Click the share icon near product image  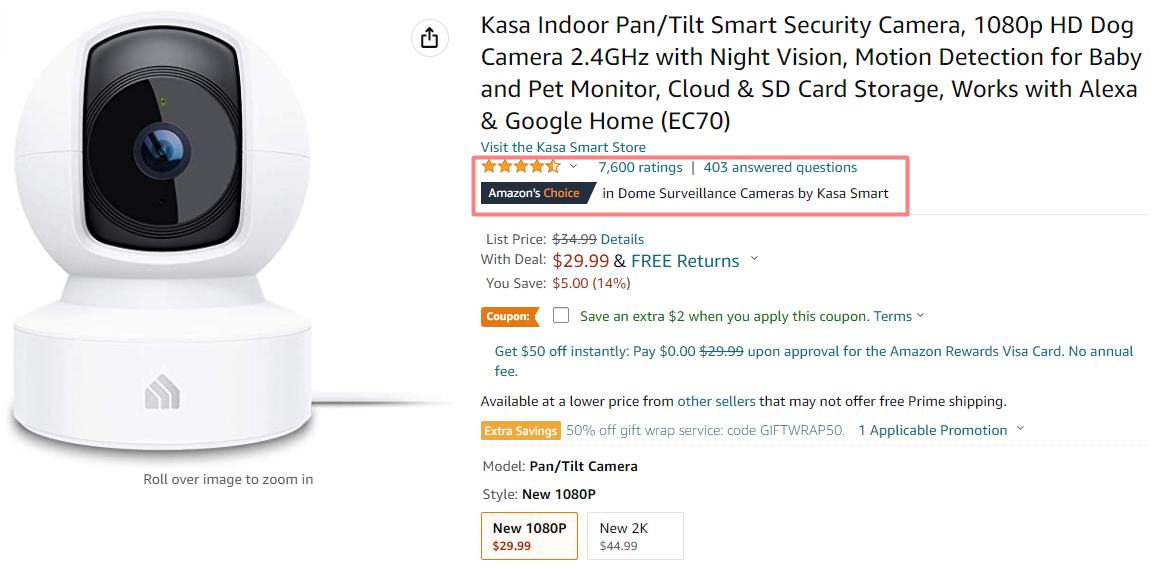pos(429,38)
